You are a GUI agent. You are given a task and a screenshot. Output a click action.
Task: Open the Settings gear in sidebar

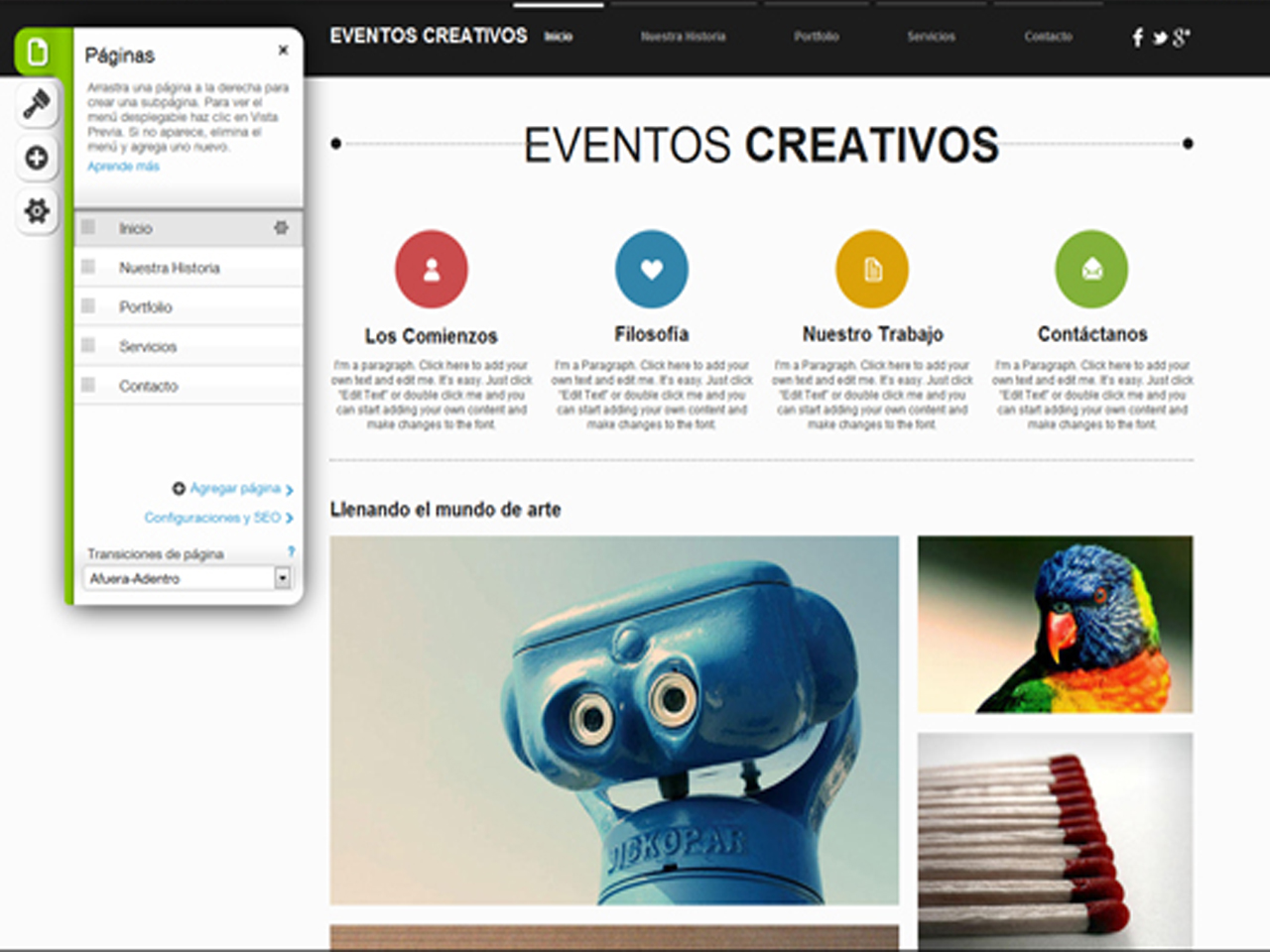tap(37, 210)
